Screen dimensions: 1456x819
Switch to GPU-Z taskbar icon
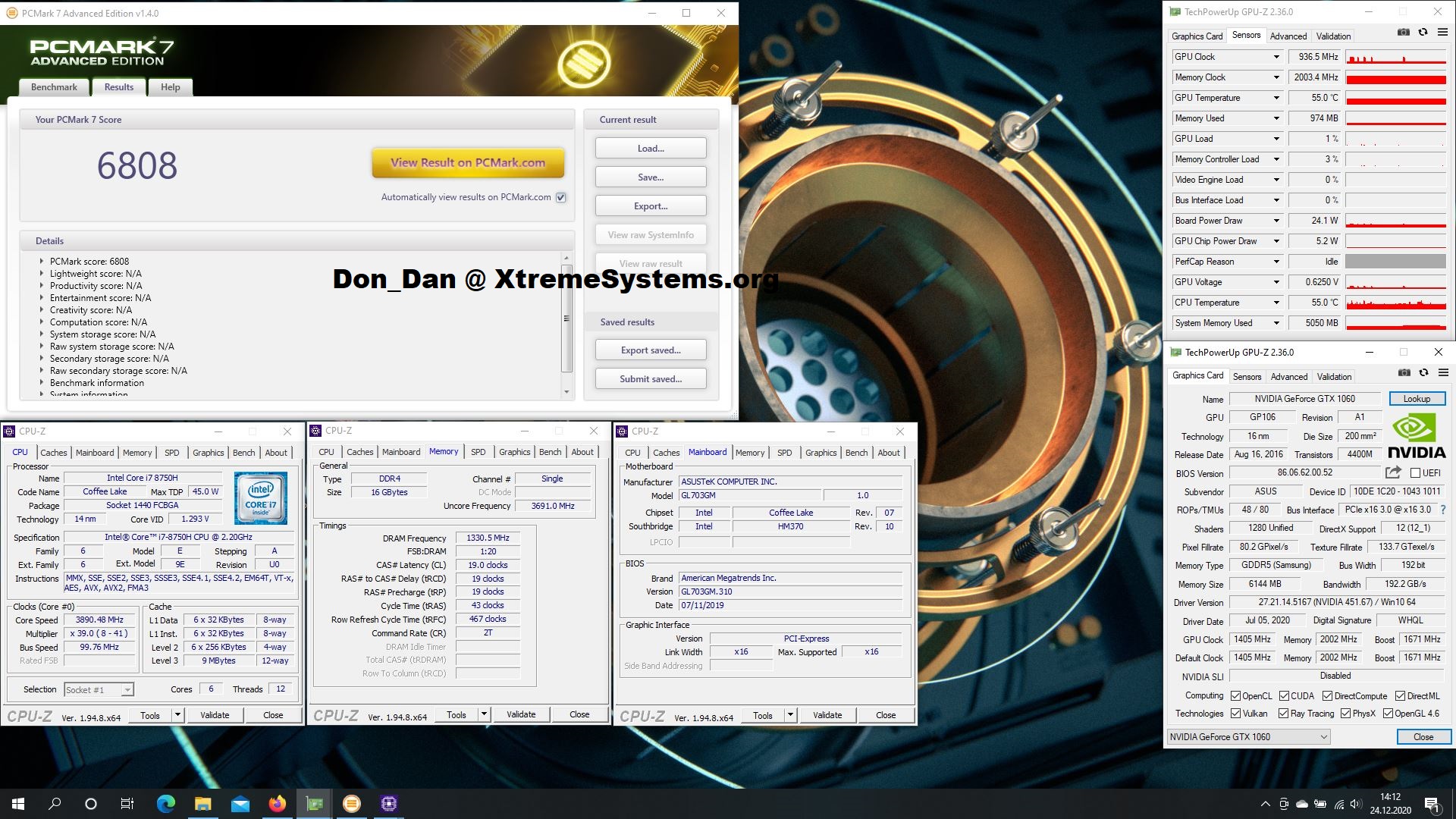(314, 804)
